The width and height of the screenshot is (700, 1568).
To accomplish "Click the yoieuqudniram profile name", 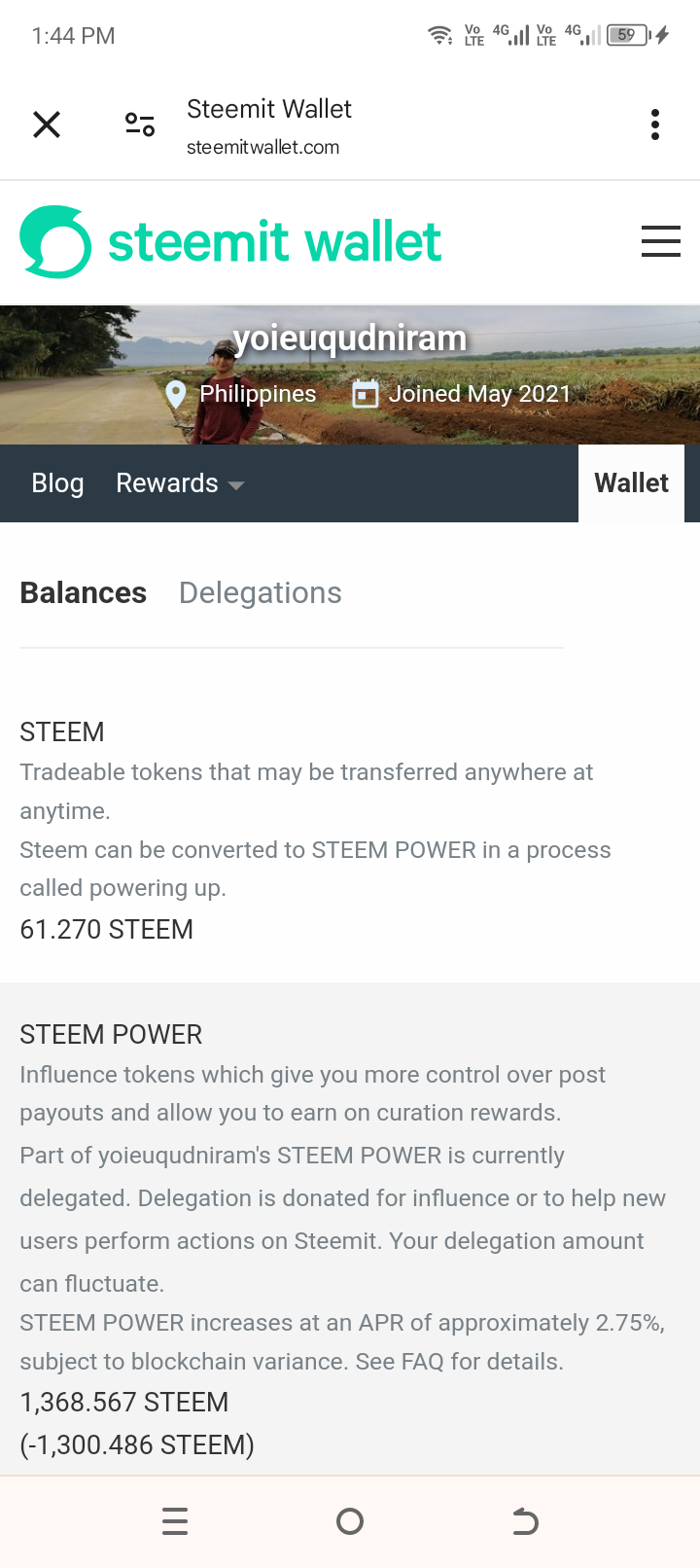I will [x=350, y=339].
